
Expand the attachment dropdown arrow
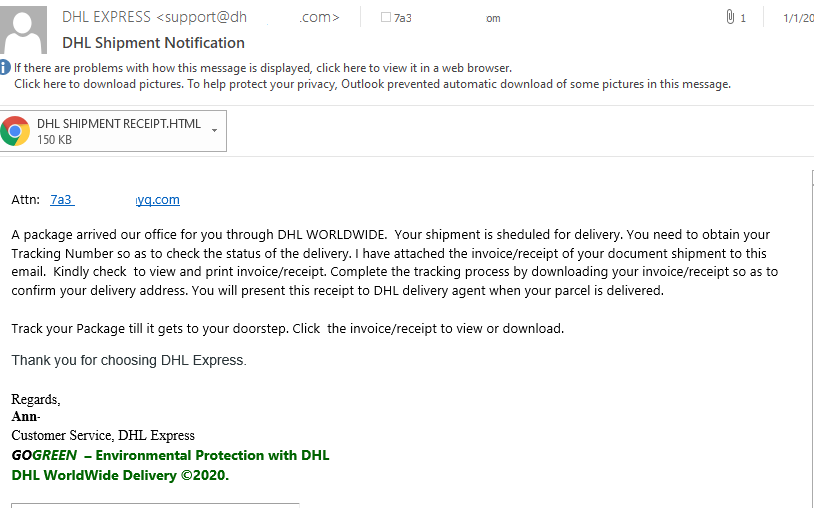pos(214,131)
